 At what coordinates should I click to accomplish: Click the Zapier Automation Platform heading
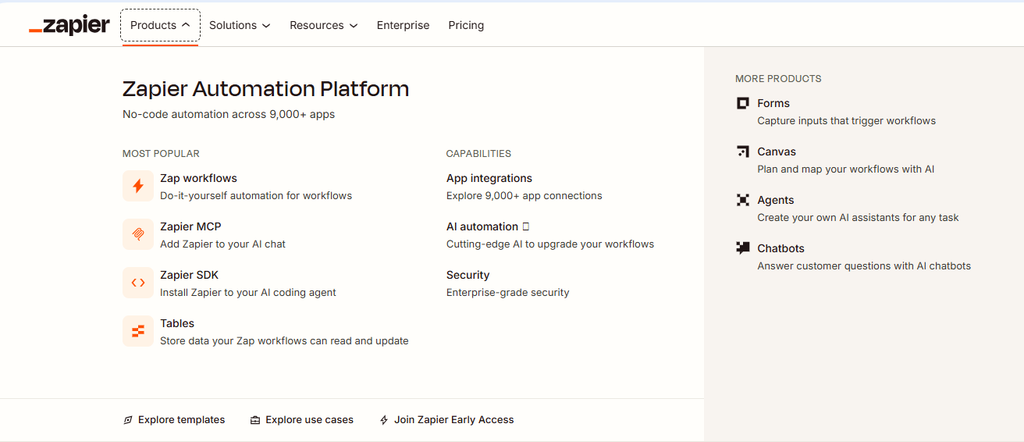266,89
